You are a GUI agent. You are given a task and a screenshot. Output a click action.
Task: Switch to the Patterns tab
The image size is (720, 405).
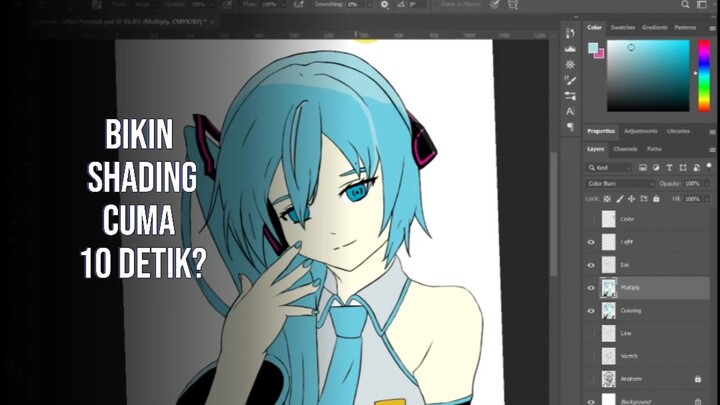click(685, 28)
